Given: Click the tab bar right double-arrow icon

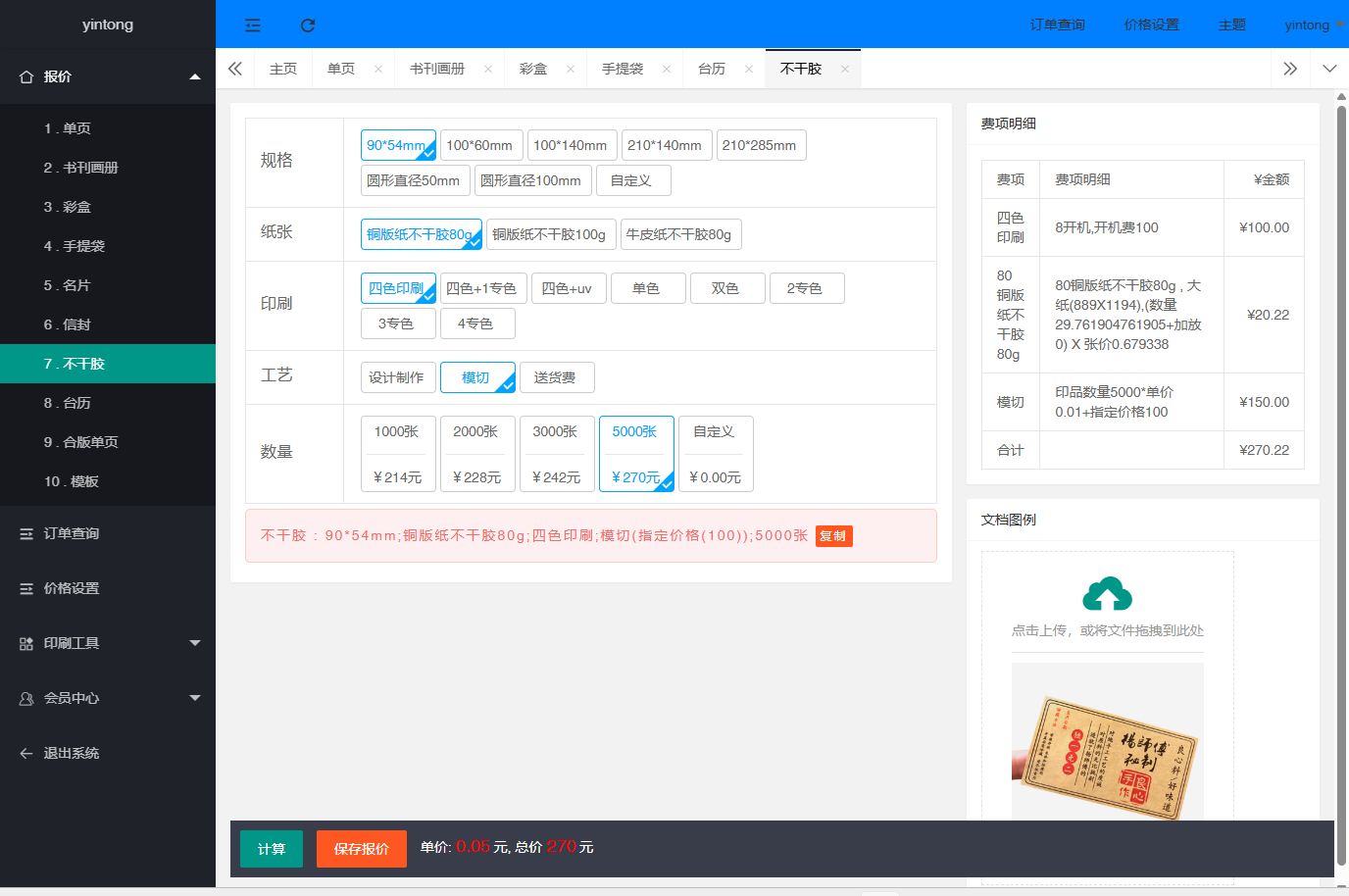Looking at the screenshot, I should coord(1290,69).
